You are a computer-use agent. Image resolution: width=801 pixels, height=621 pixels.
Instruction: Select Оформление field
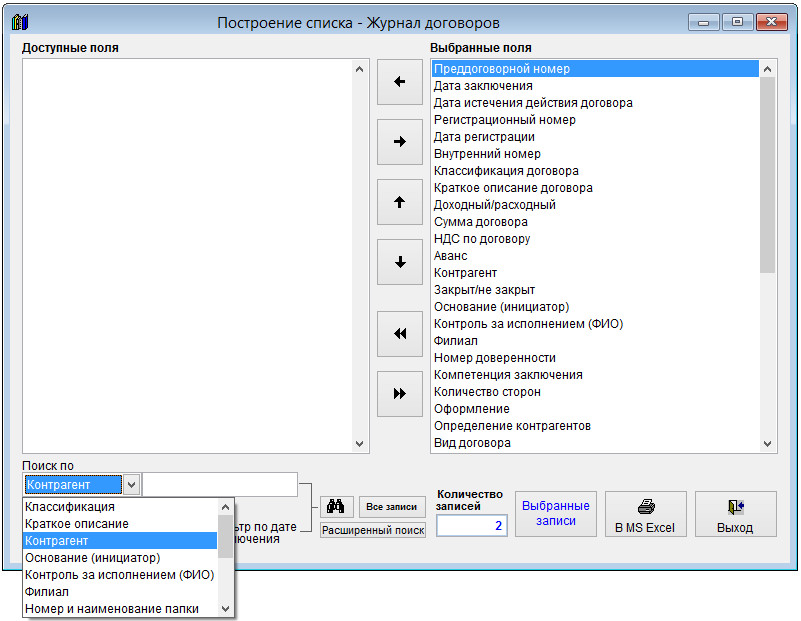(x=595, y=409)
